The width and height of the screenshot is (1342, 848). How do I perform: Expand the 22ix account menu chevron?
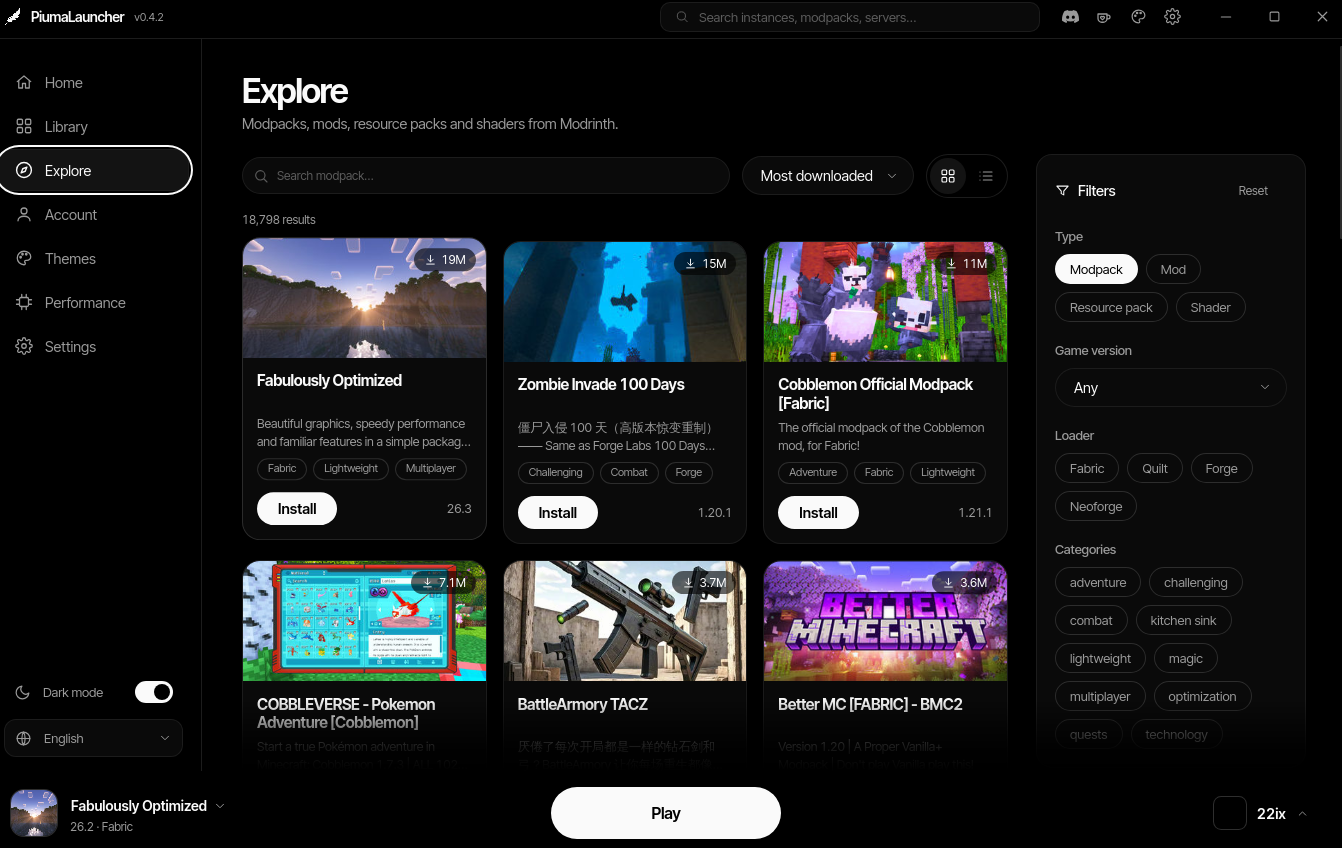tap(1302, 813)
